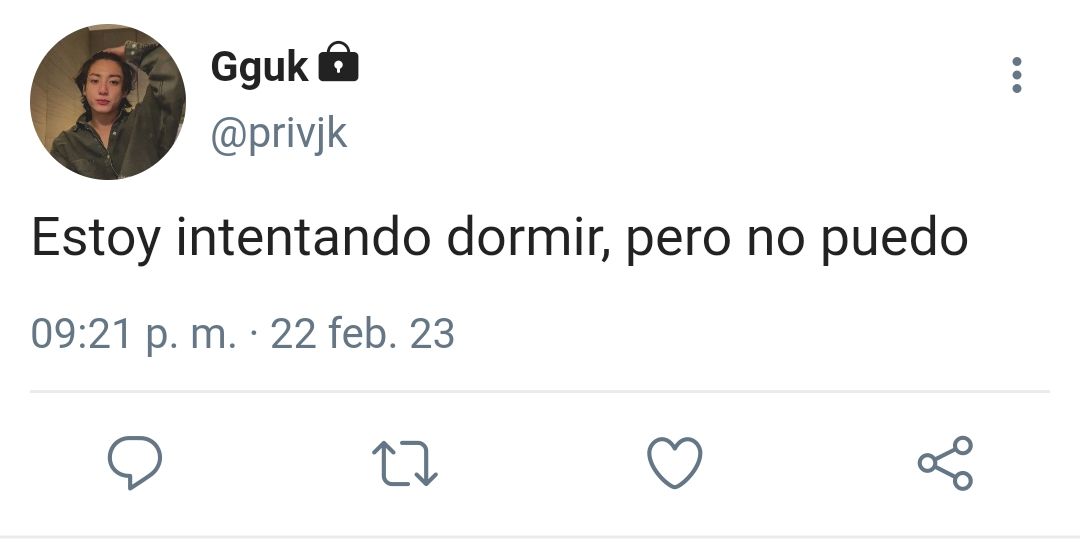Toggle retweet on Gguk's post
This screenshot has width=1080, height=555.
[x=405, y=463]
